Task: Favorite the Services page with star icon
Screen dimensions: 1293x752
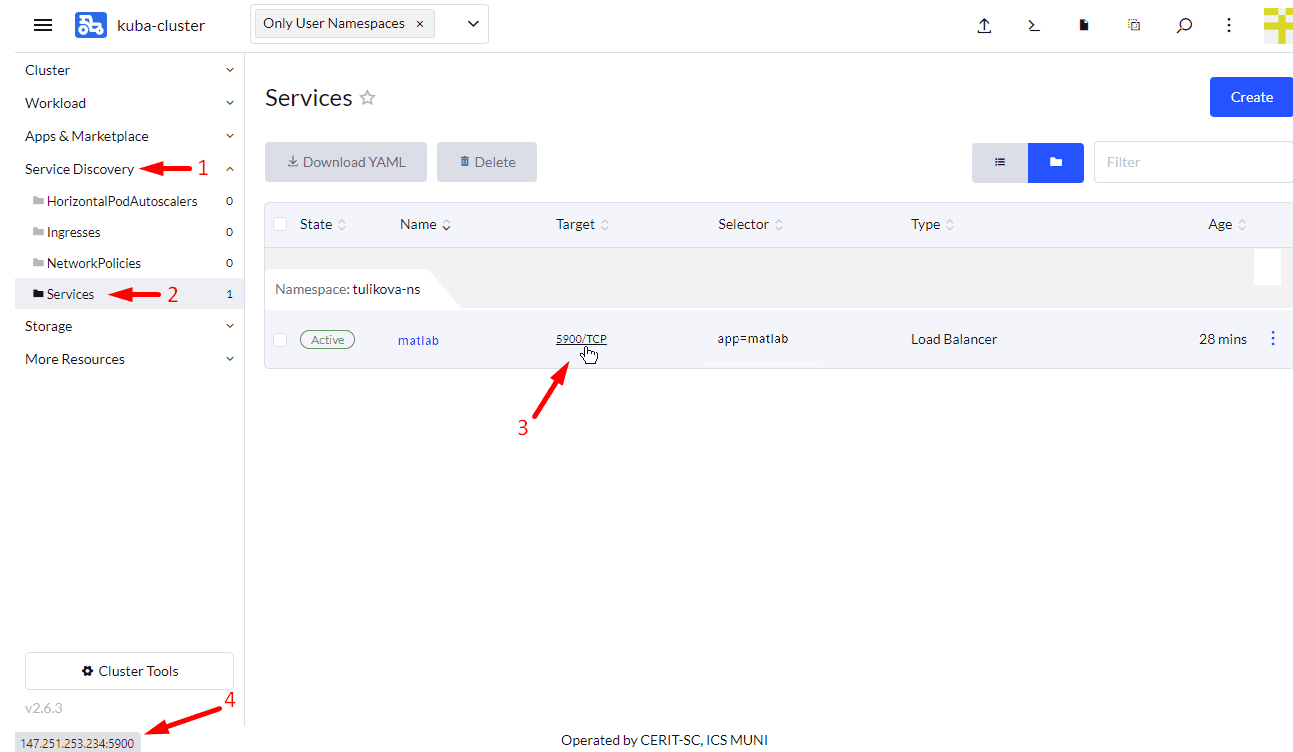Action: [368, 98]
